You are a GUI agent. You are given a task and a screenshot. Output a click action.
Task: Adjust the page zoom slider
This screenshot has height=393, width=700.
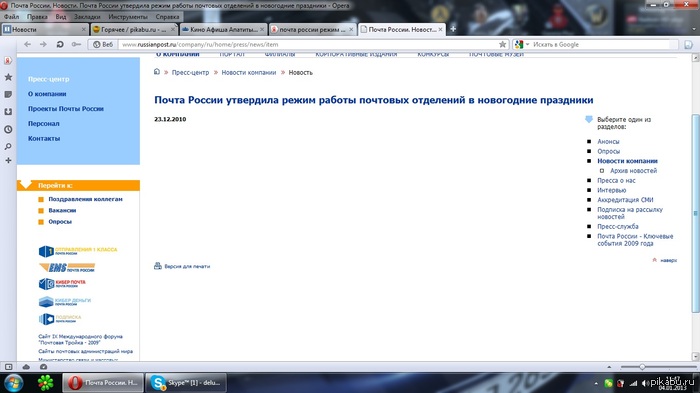642,367
